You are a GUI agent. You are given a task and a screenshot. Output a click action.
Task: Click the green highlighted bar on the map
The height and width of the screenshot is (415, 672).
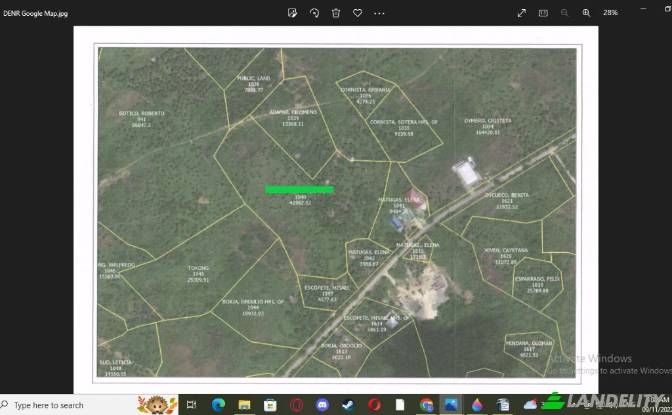point(299,189)
